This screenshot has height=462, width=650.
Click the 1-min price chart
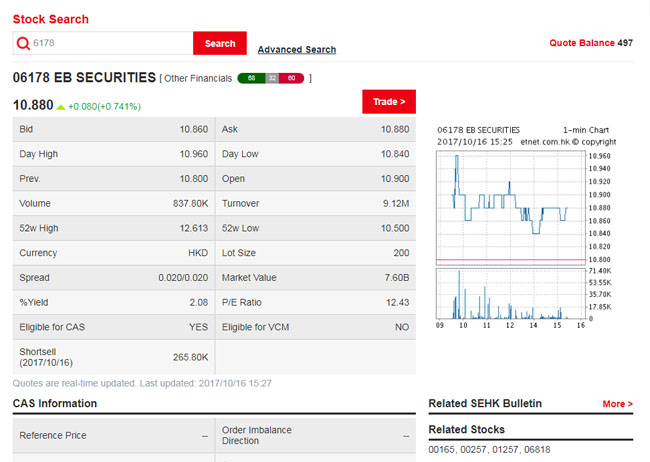point(510,205)
